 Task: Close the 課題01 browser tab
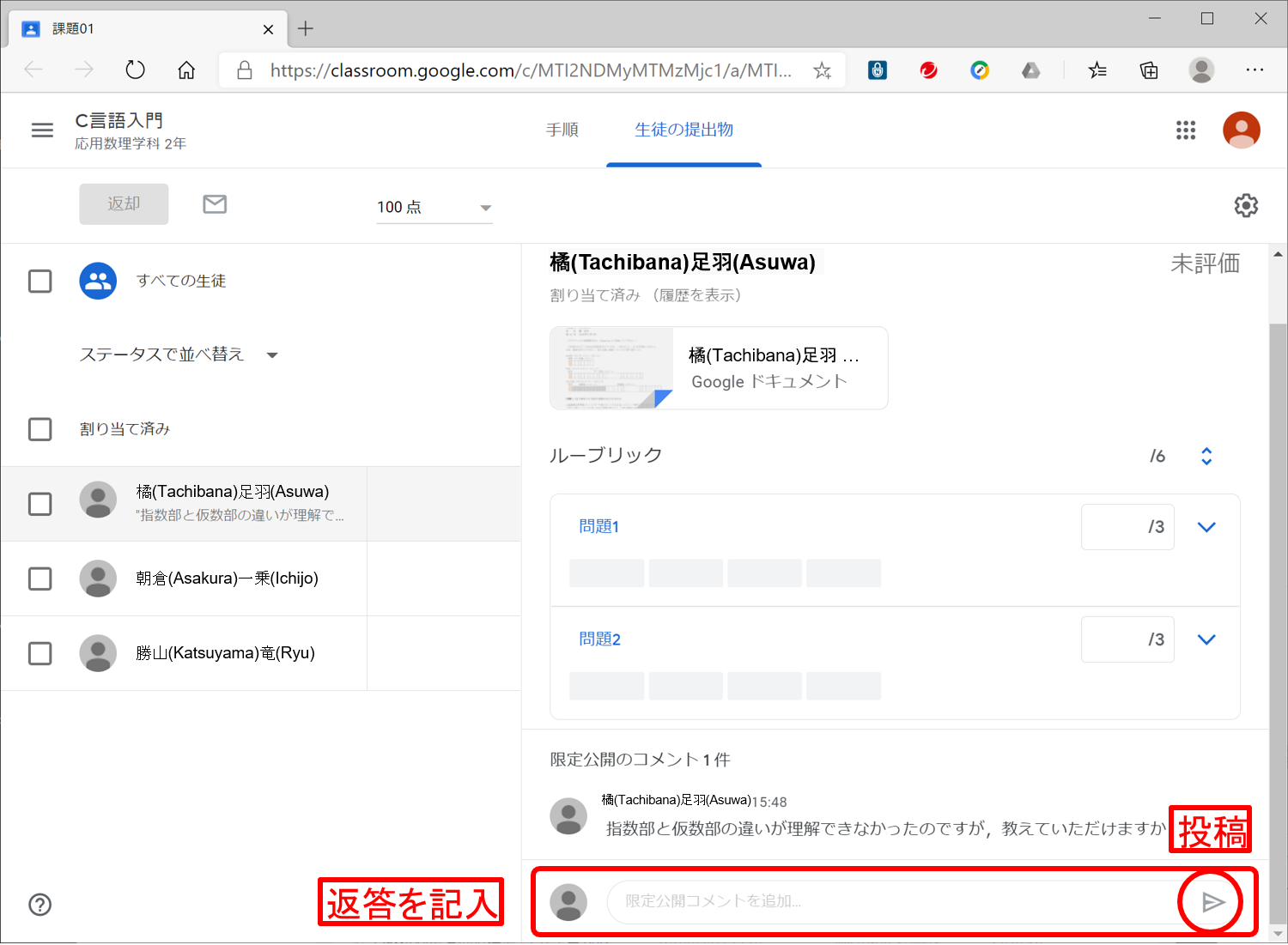[268, 29]
